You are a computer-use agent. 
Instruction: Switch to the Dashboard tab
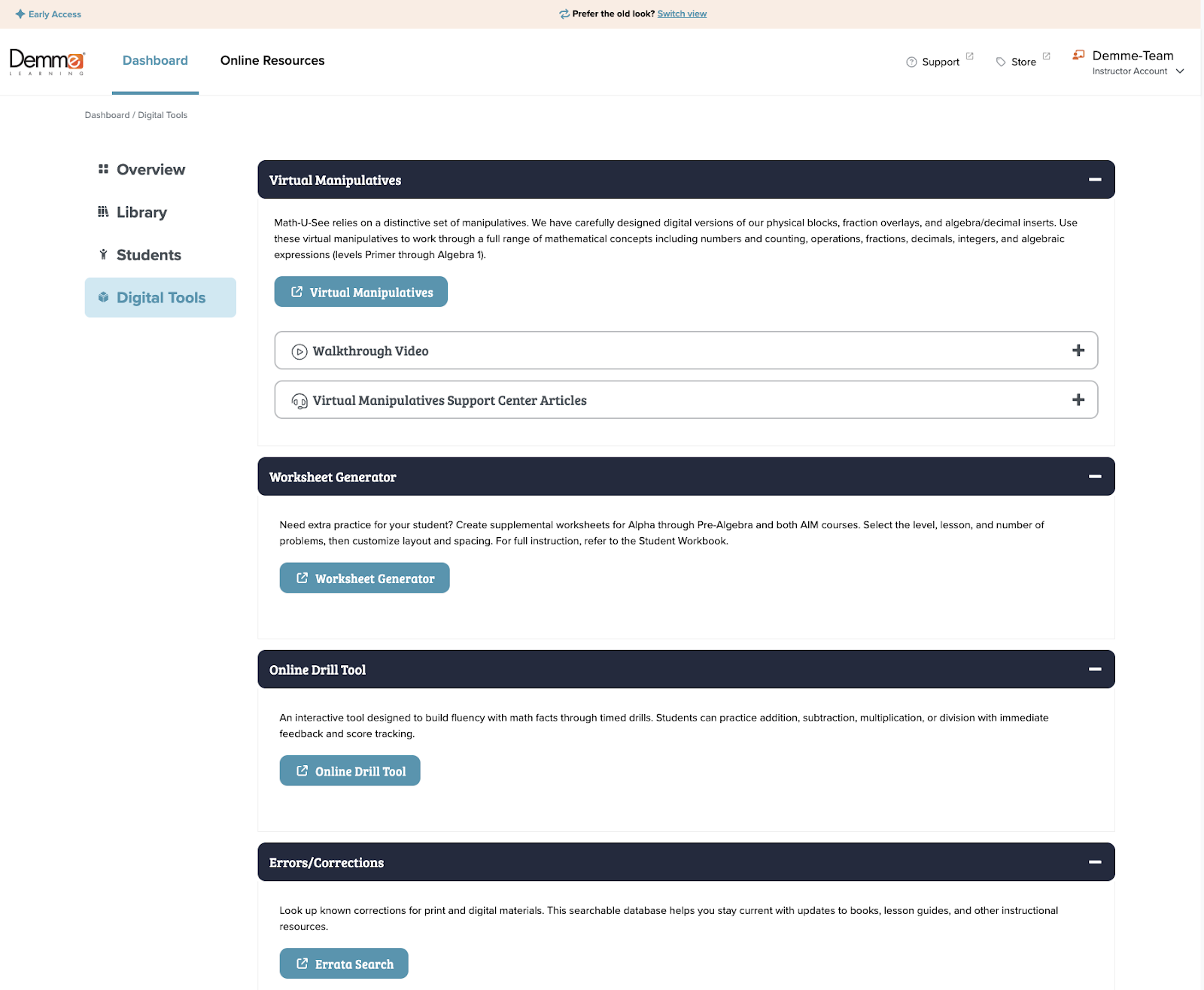tap(155, 61)
